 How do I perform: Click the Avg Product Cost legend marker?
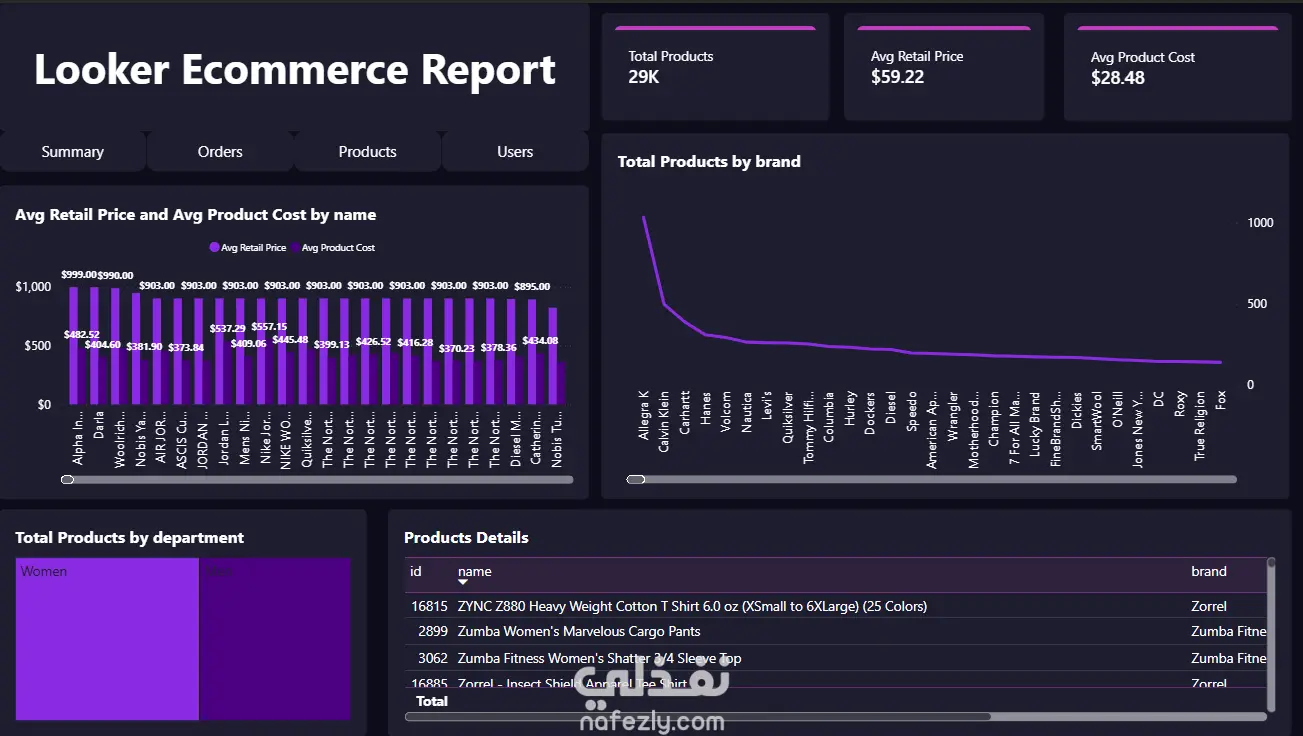[x=295, y=247]
